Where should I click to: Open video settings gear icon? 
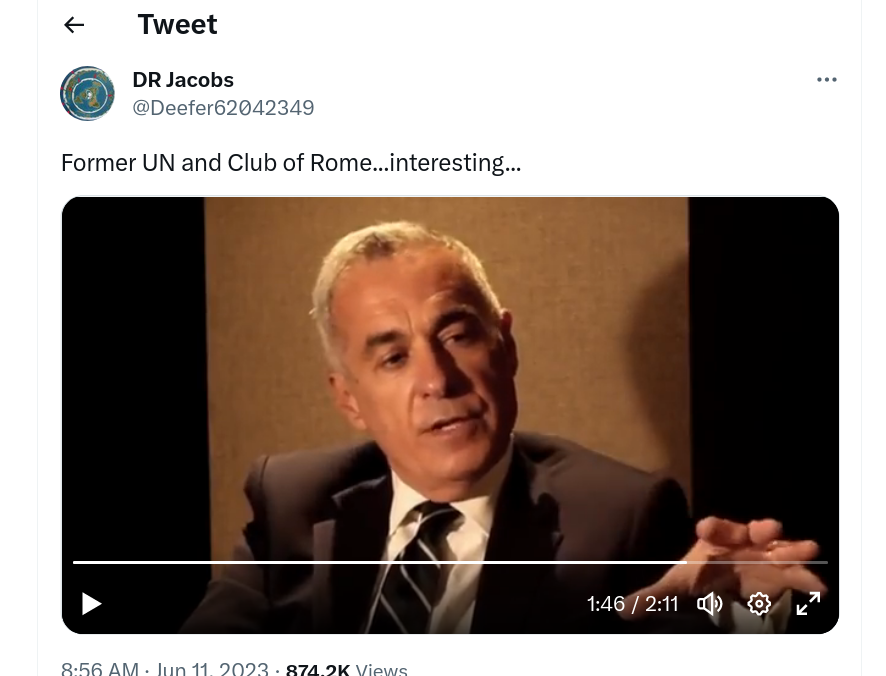pyautogui.click(x=759, y=604)
